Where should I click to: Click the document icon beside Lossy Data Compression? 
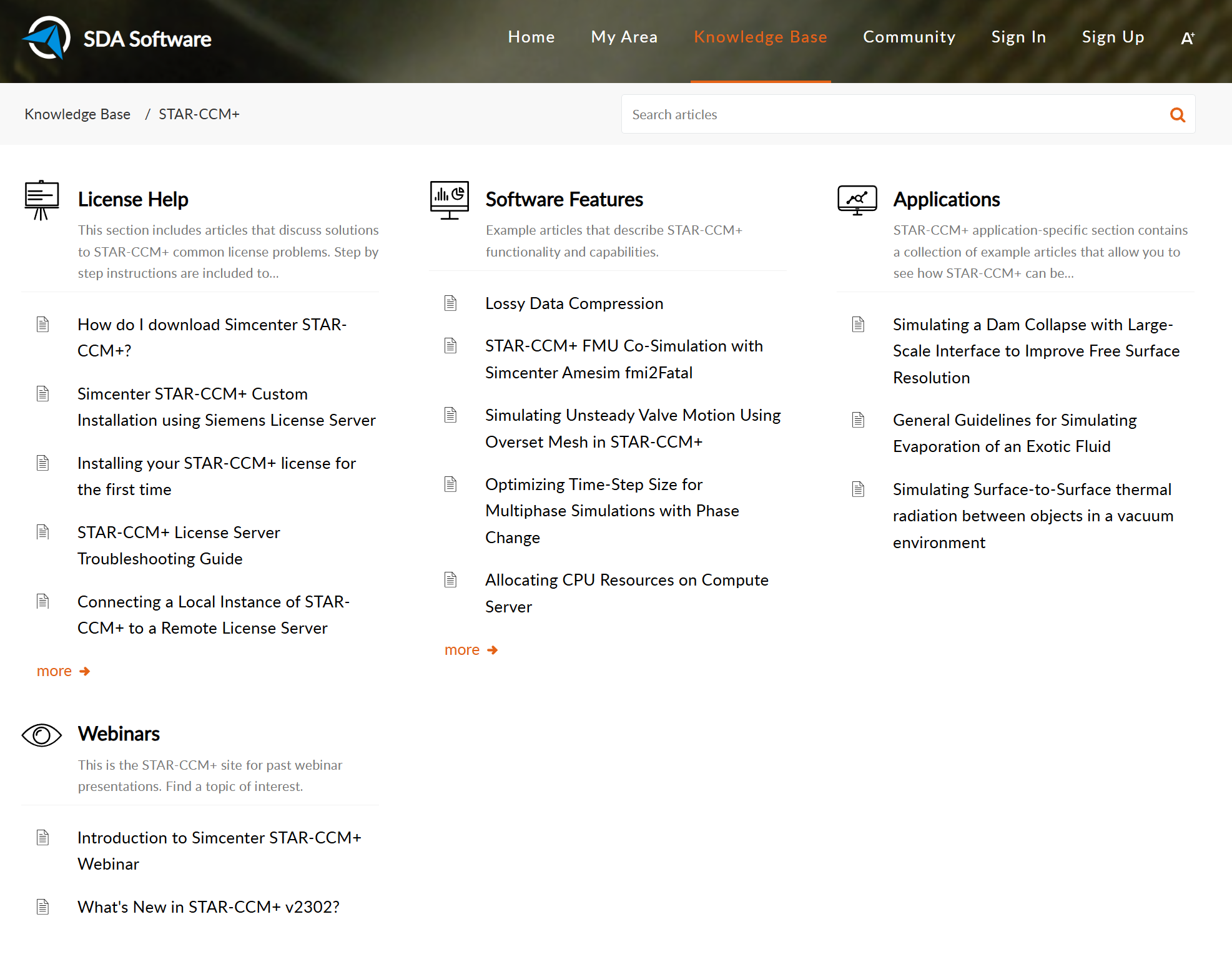pos(450,303)
